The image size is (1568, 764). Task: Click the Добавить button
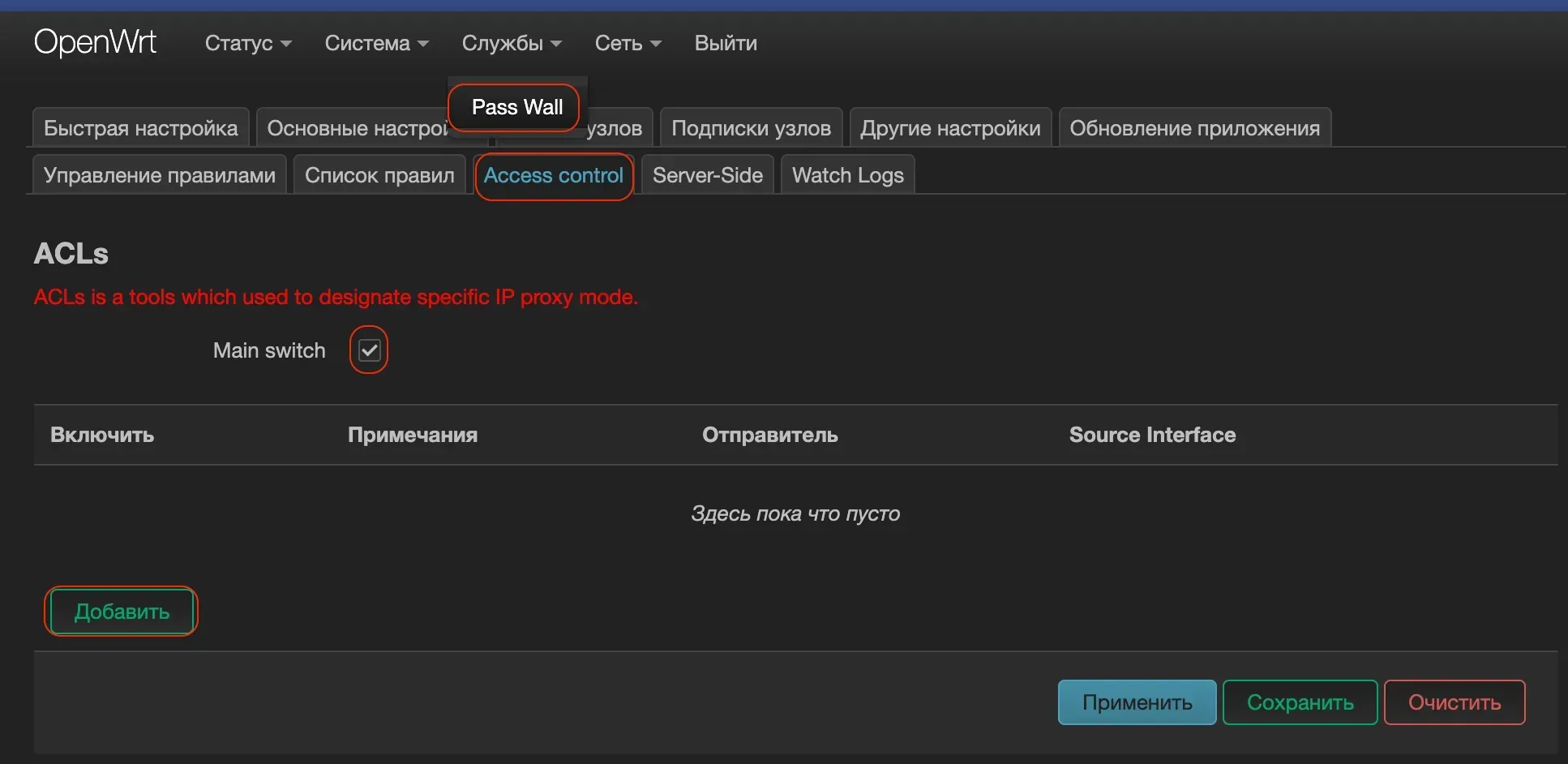point(122,612)
